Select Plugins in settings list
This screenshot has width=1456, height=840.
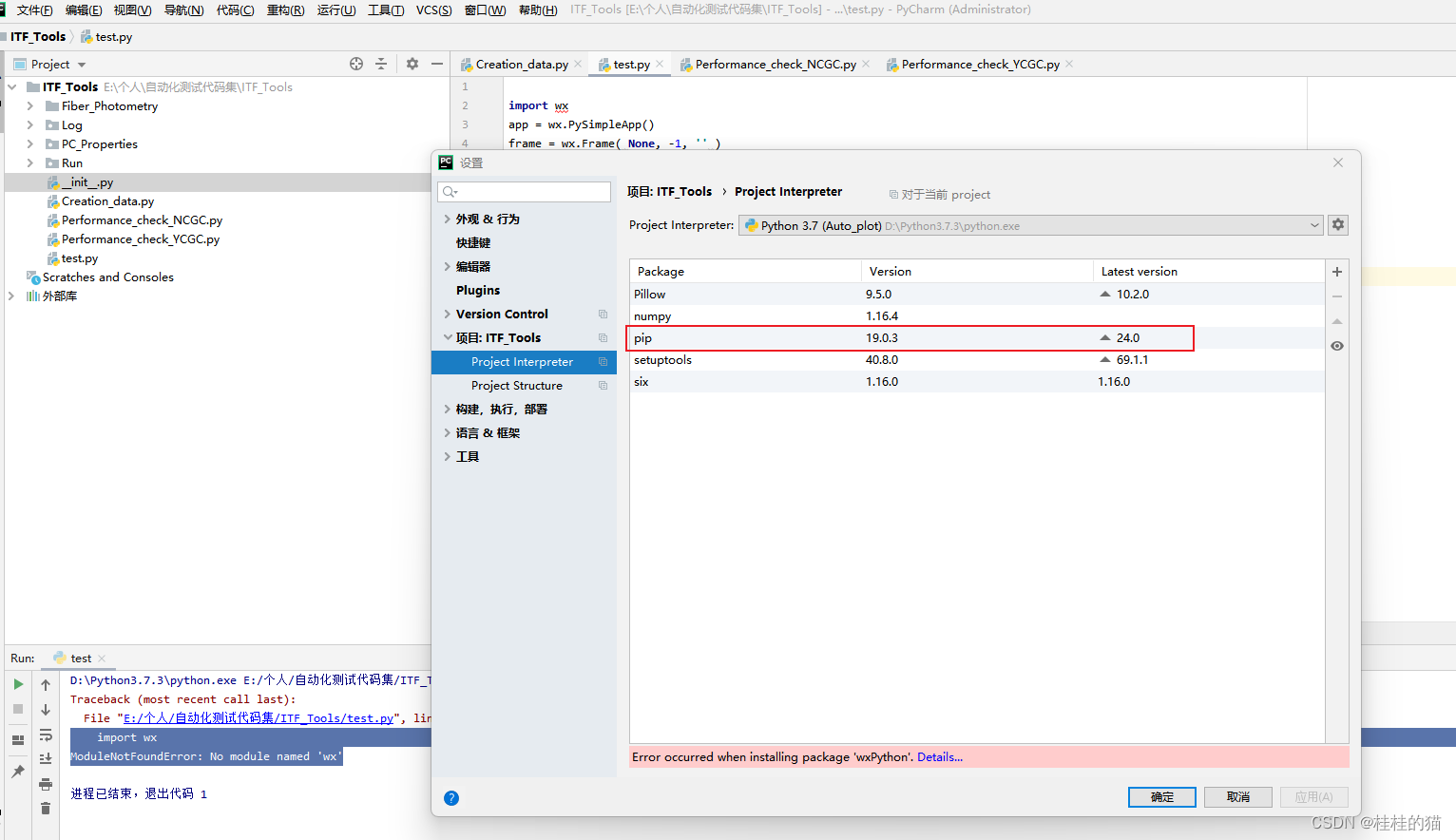(x=478, y=291)
